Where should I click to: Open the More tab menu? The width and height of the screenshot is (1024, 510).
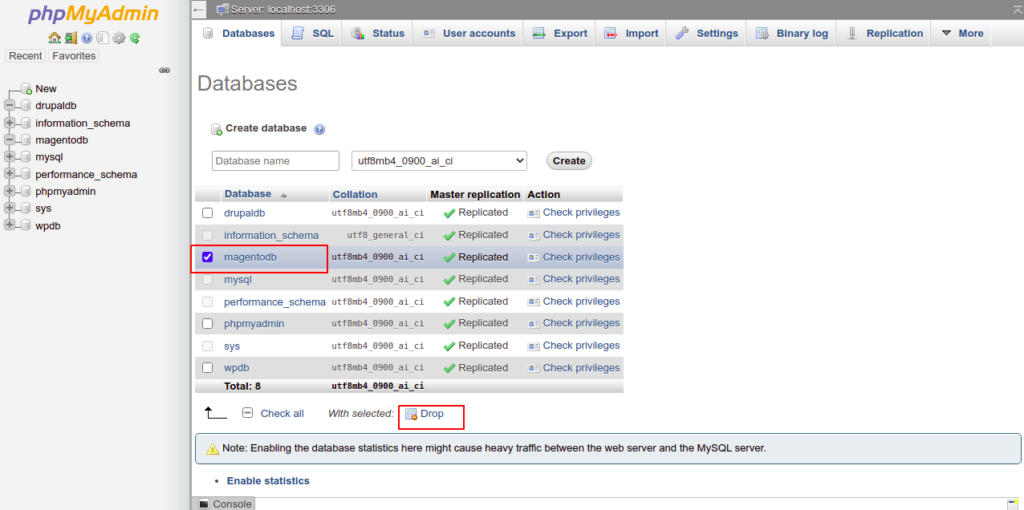tap(962, 33)
